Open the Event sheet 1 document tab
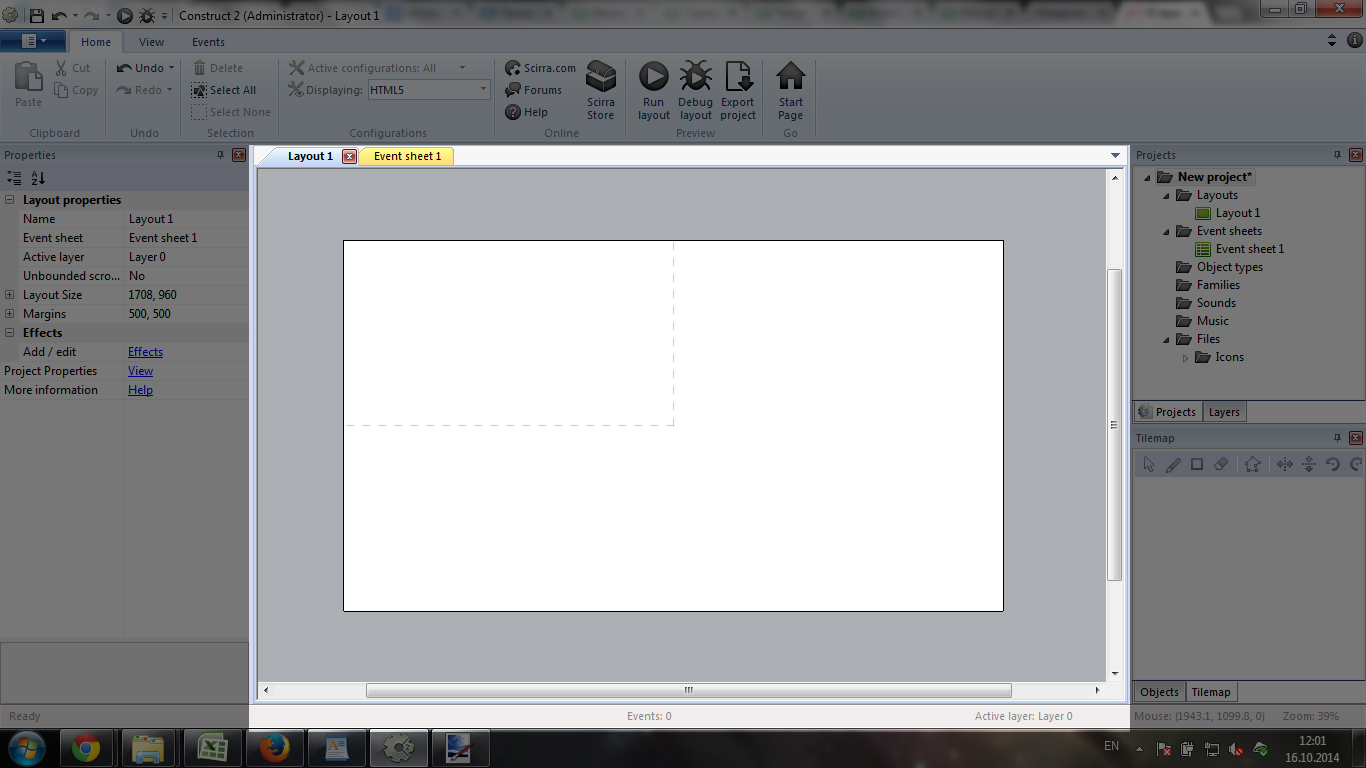 pyautogui.click(x=407, y=156)
